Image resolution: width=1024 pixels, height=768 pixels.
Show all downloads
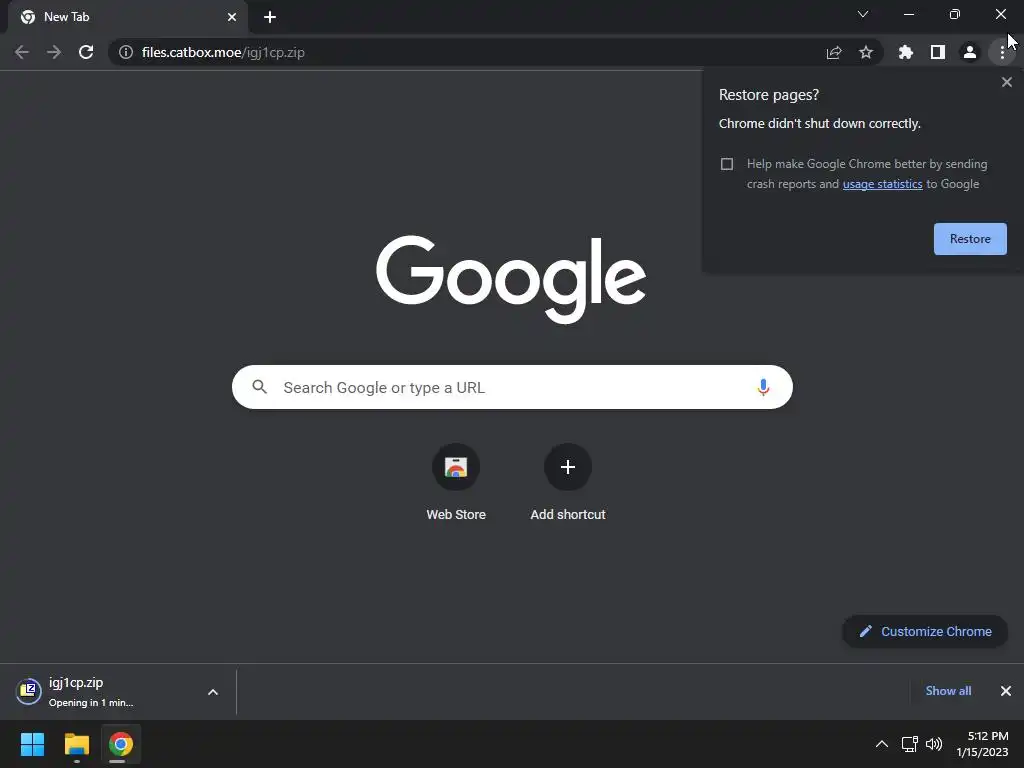[x=948, y=691]
